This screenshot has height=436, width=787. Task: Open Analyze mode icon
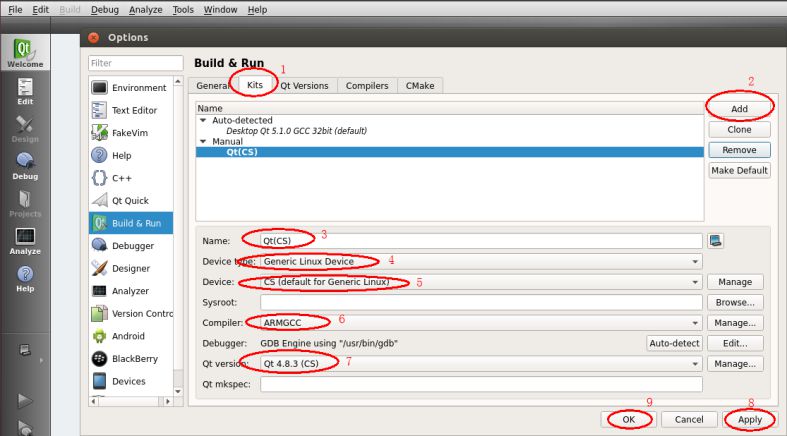coord(25,241)
